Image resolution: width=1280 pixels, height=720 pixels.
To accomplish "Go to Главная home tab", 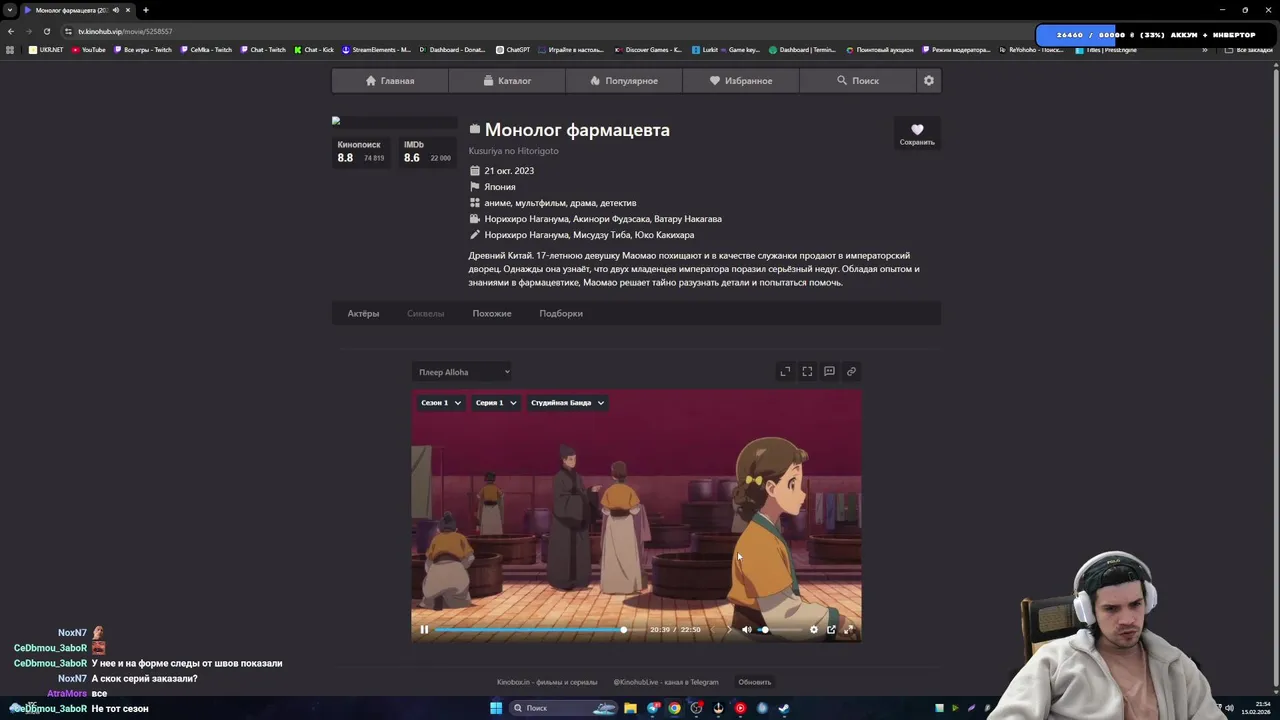I will click(x=390, y=80).
